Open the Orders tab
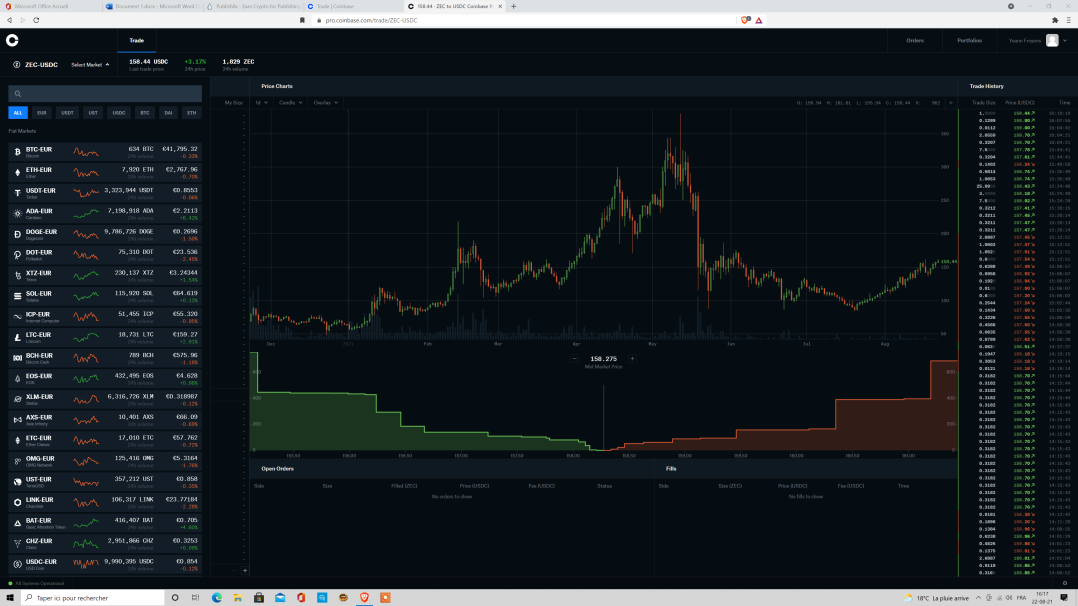 pyautogui.click(x=914, y=41)
